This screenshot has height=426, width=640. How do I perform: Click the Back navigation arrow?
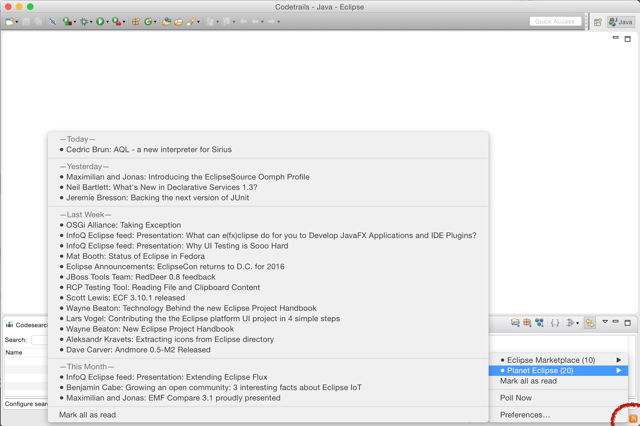(255, 22)
